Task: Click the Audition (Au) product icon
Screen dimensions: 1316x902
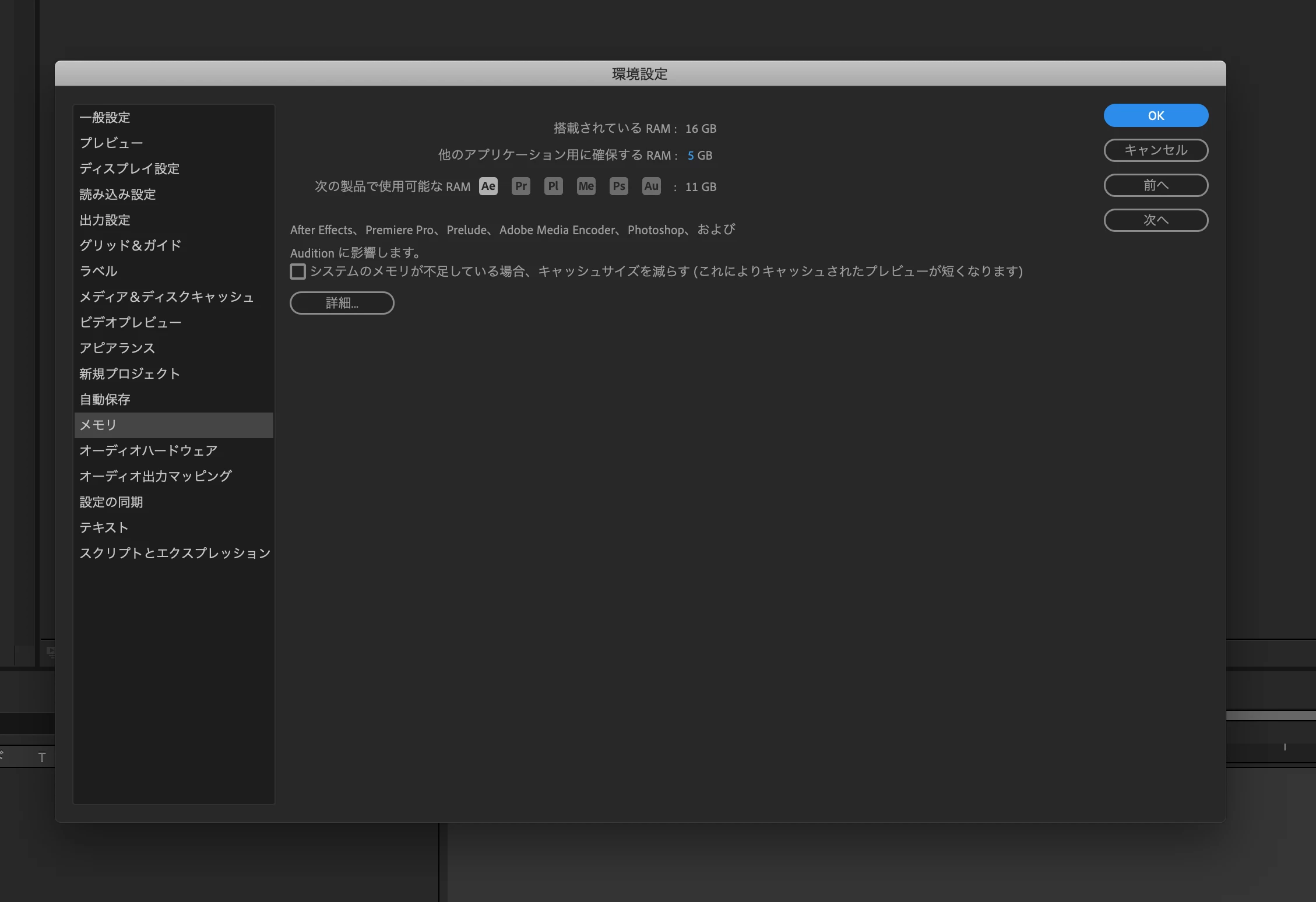Action: pyautogui.click(x=651, y=186)
